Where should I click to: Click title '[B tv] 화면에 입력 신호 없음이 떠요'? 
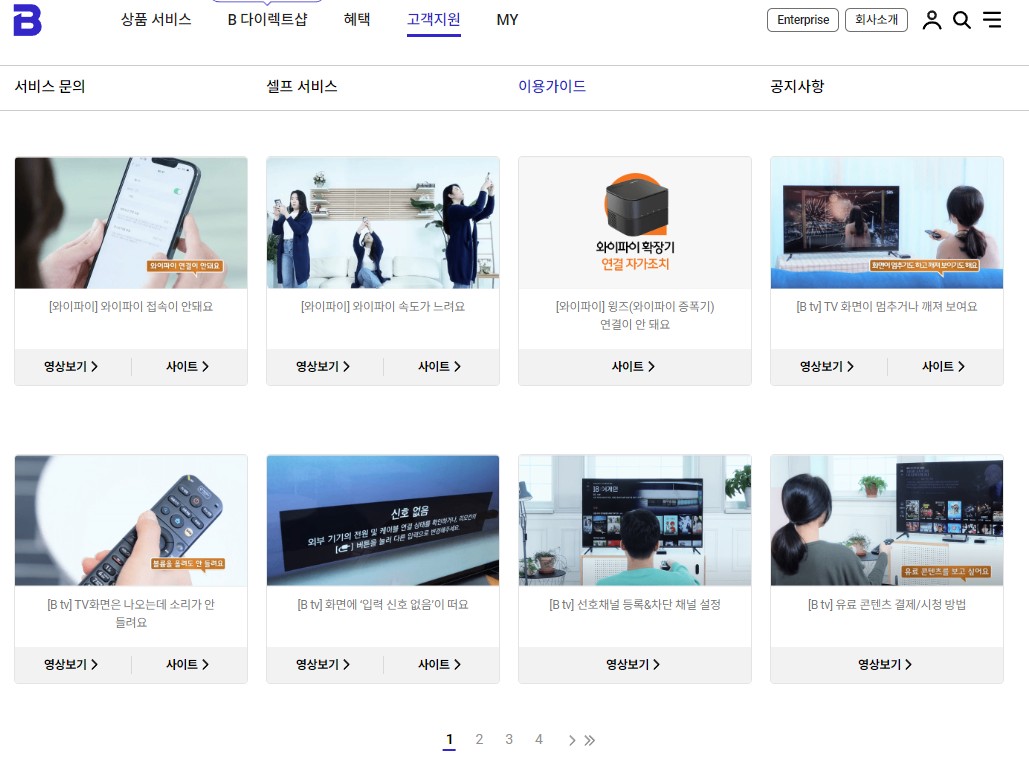pyautogui.click(x=383, y=604)
